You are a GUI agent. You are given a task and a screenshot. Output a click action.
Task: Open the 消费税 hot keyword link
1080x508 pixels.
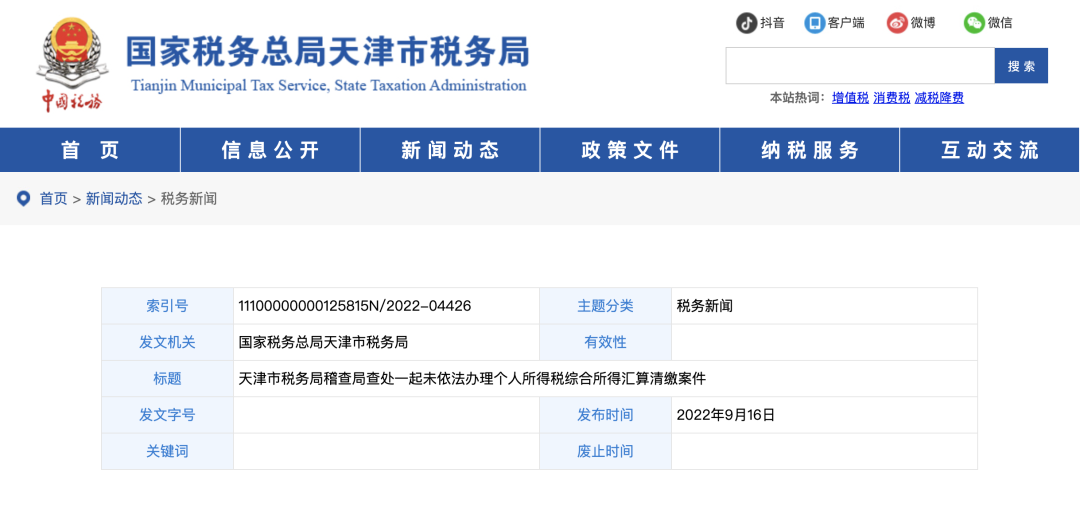[891, 98]
